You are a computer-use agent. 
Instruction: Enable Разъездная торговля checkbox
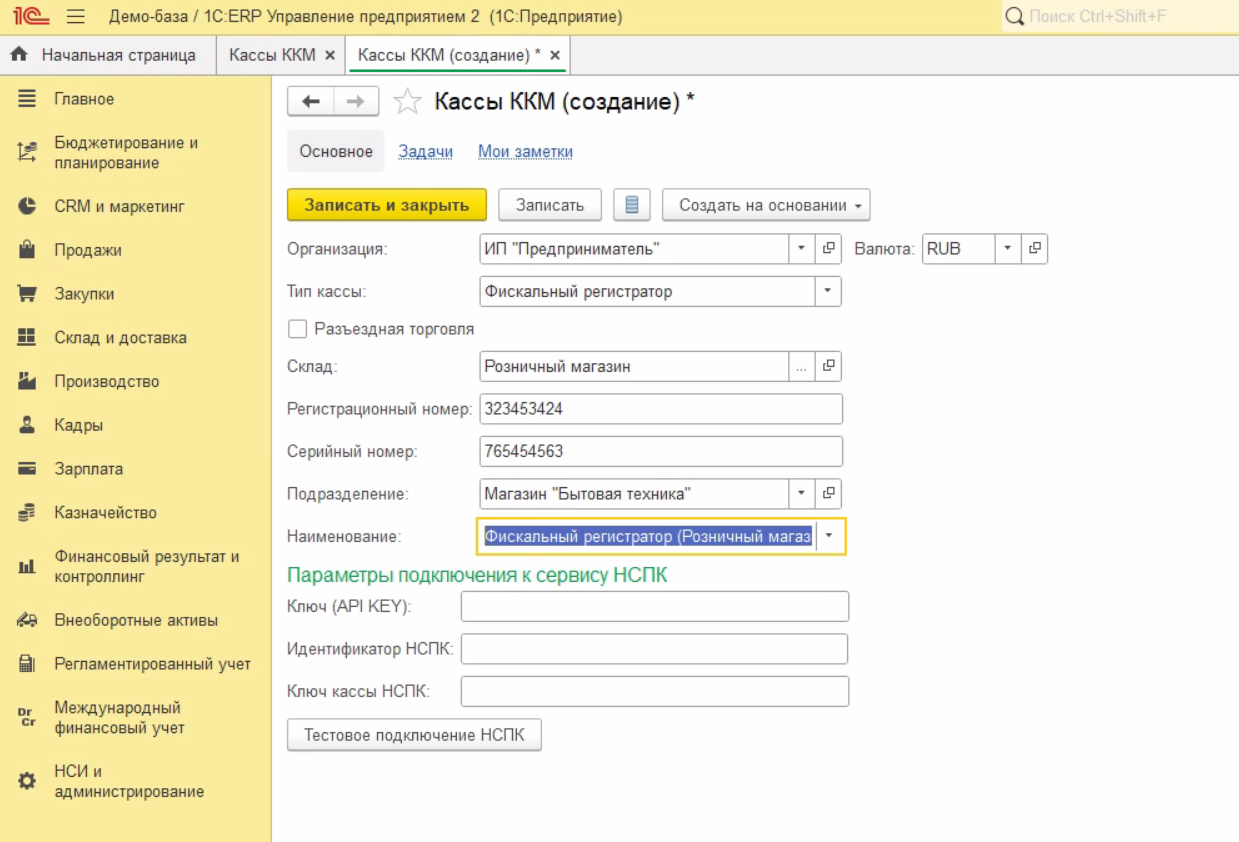(x=298, y=329)
